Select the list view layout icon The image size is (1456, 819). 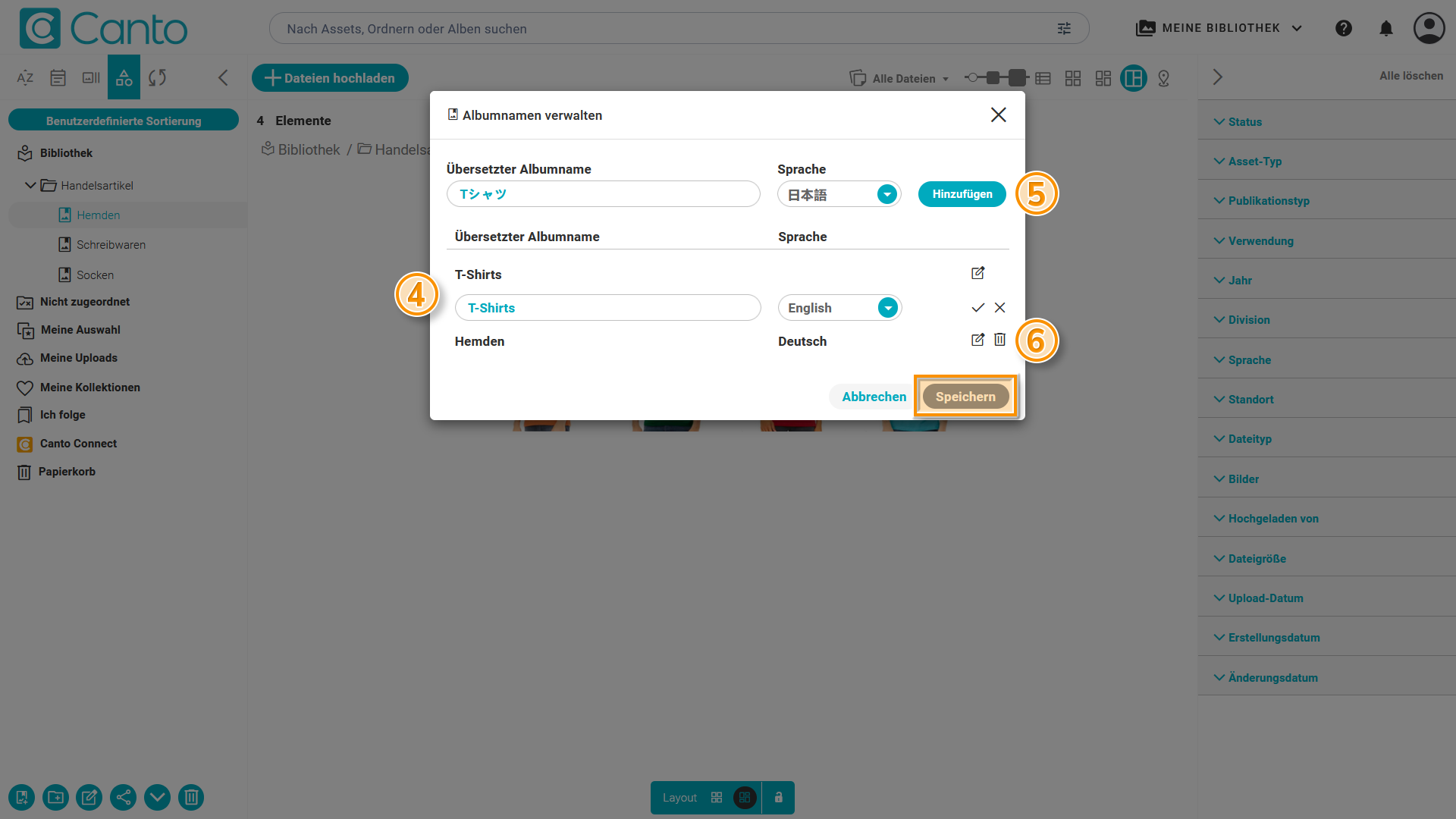click(1043, 78)
